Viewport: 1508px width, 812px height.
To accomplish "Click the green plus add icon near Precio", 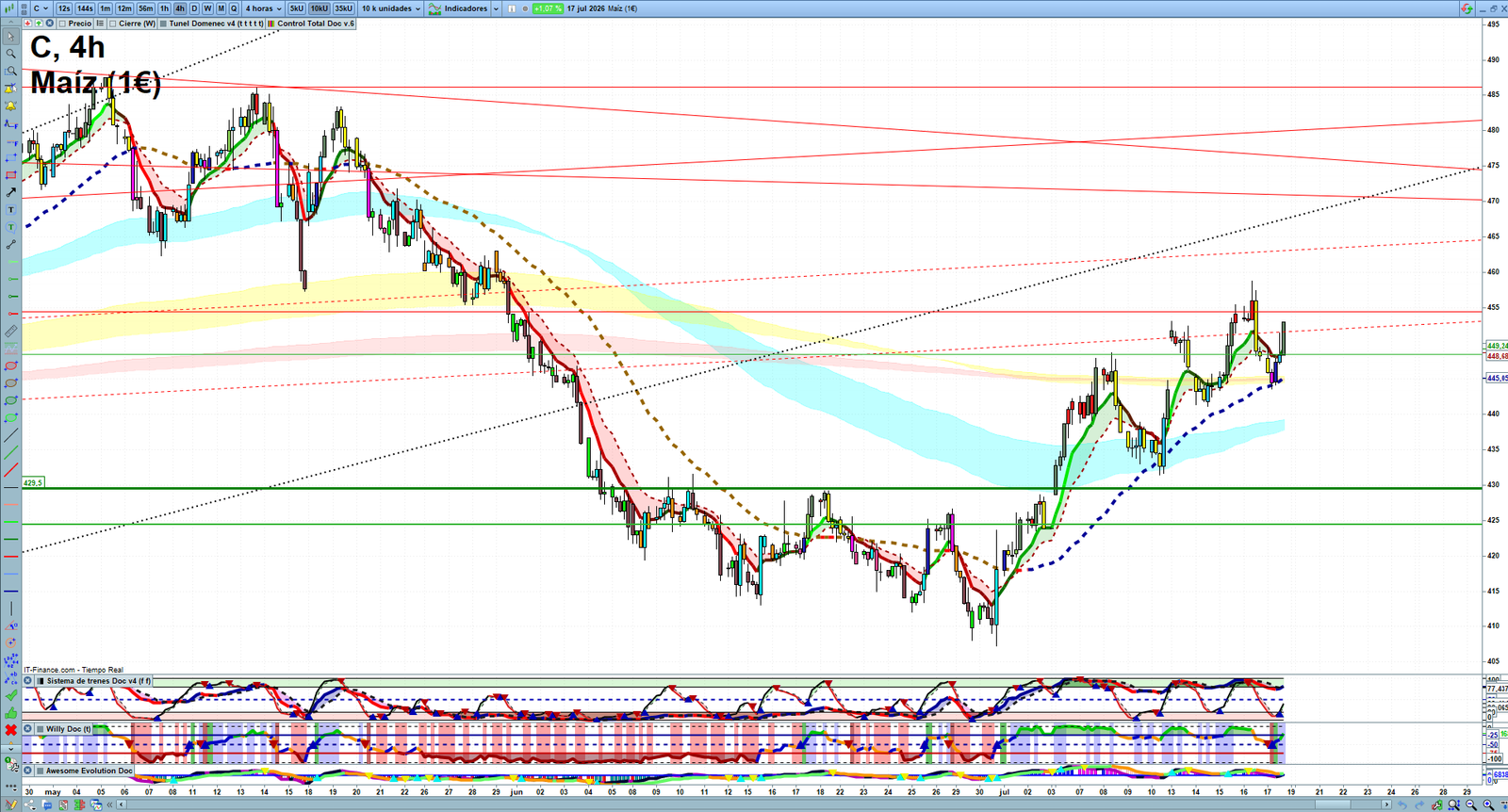I will (x=39, y=24).
